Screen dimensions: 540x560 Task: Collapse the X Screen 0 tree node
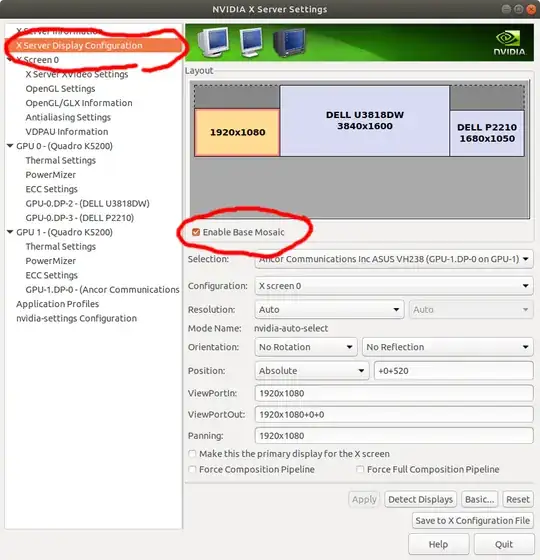click(x=10, y=60)
